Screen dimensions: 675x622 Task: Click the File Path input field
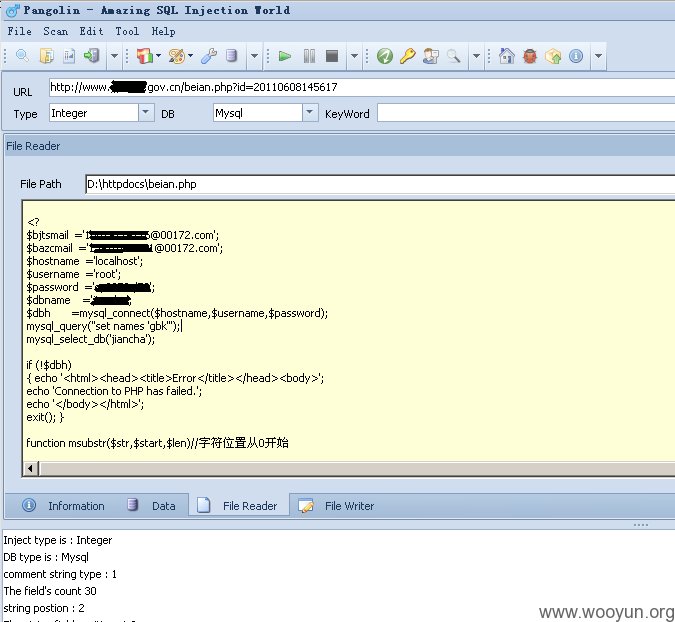point(380,184)
